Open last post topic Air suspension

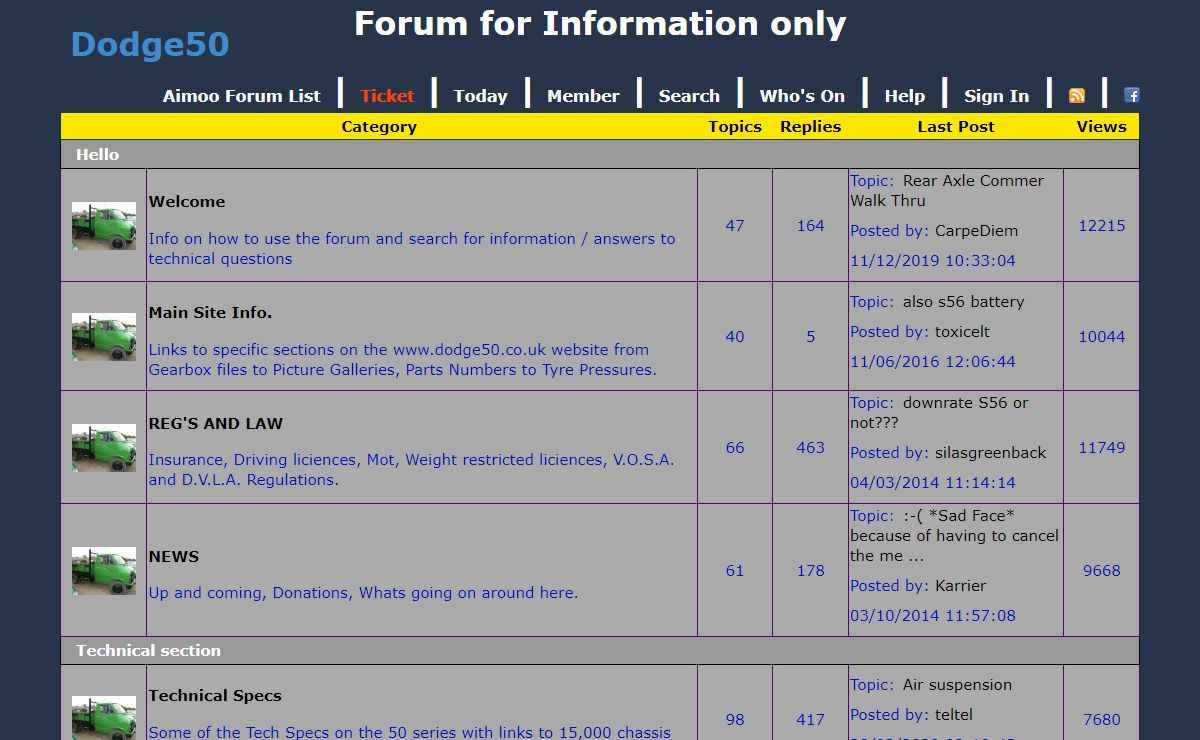957,684
